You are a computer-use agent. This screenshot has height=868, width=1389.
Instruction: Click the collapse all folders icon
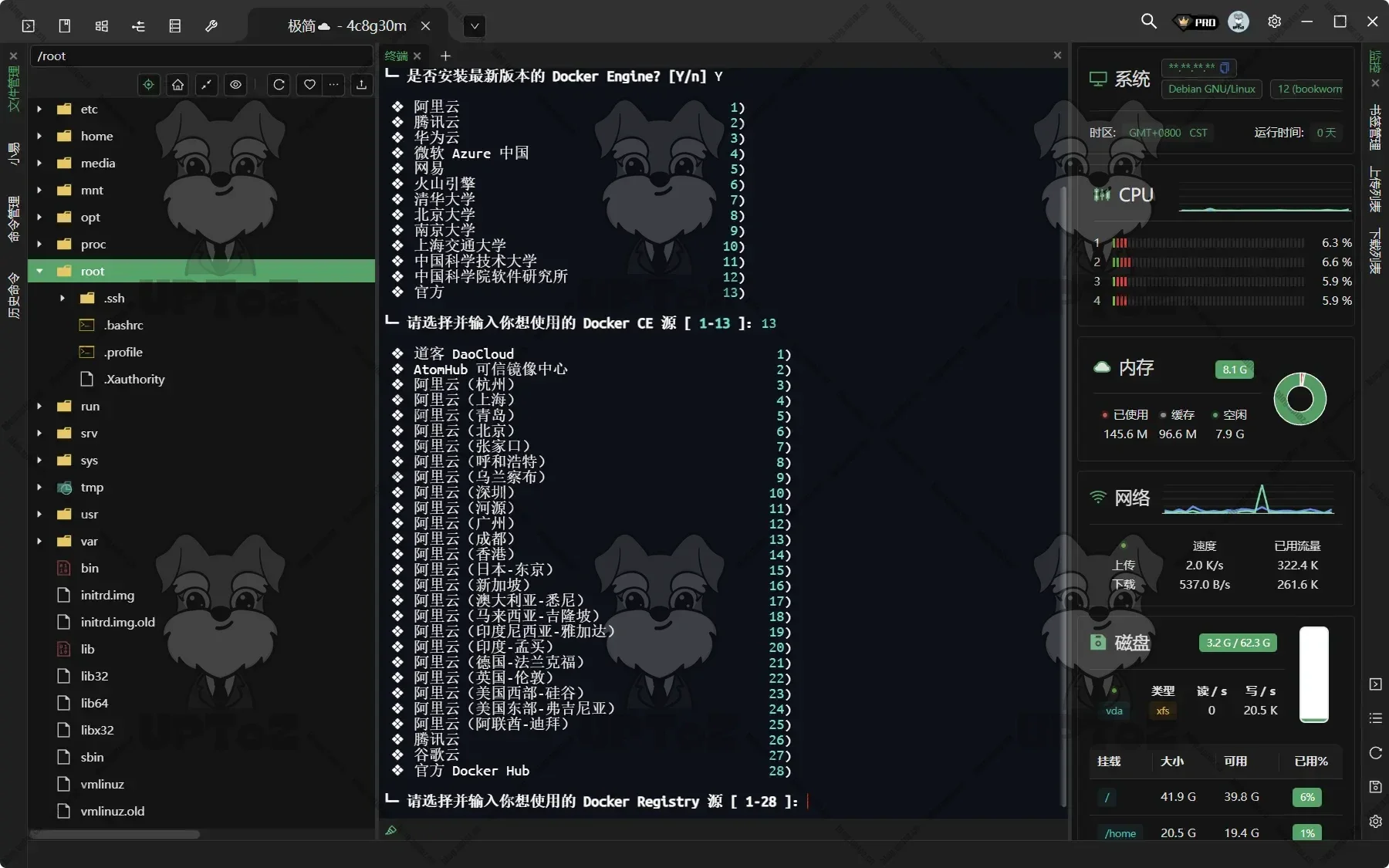[207, 85]
